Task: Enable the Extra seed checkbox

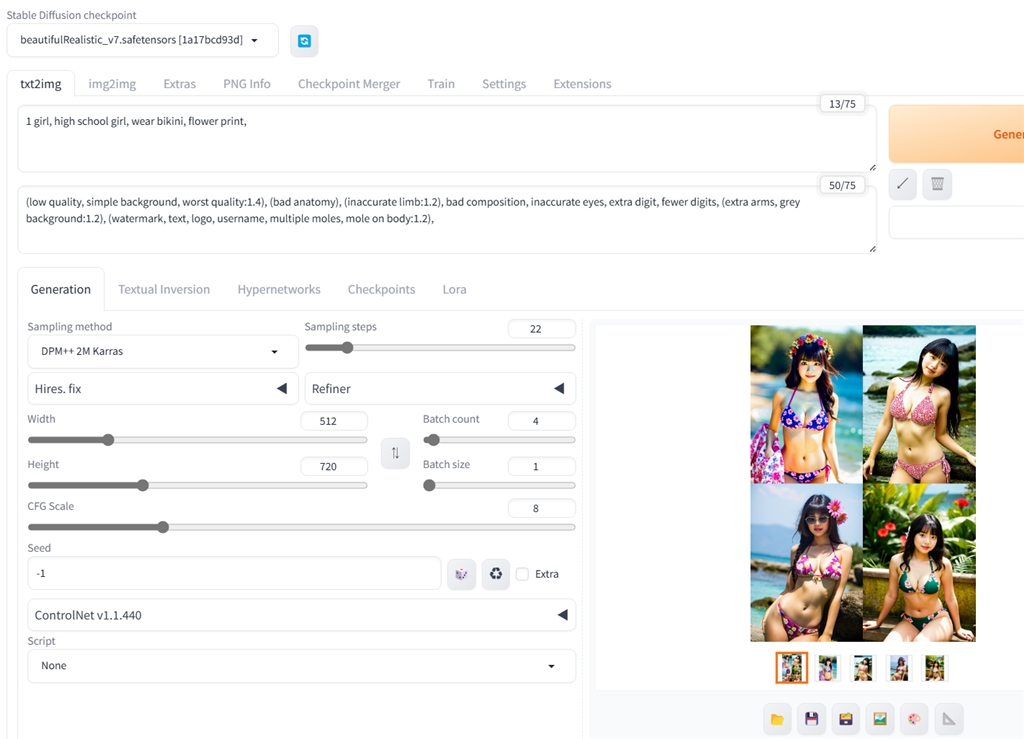Action: [522, 574]
